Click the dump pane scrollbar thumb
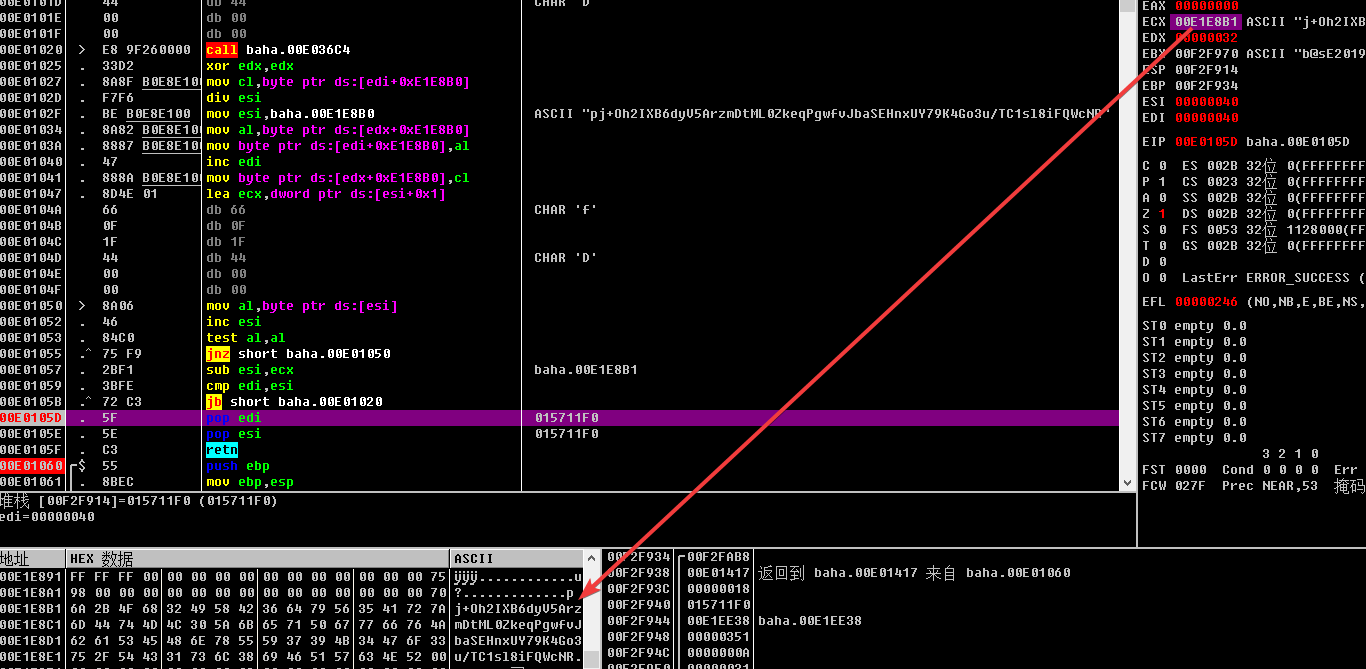The image size is (1366, 669). click(x=591, y=658)
